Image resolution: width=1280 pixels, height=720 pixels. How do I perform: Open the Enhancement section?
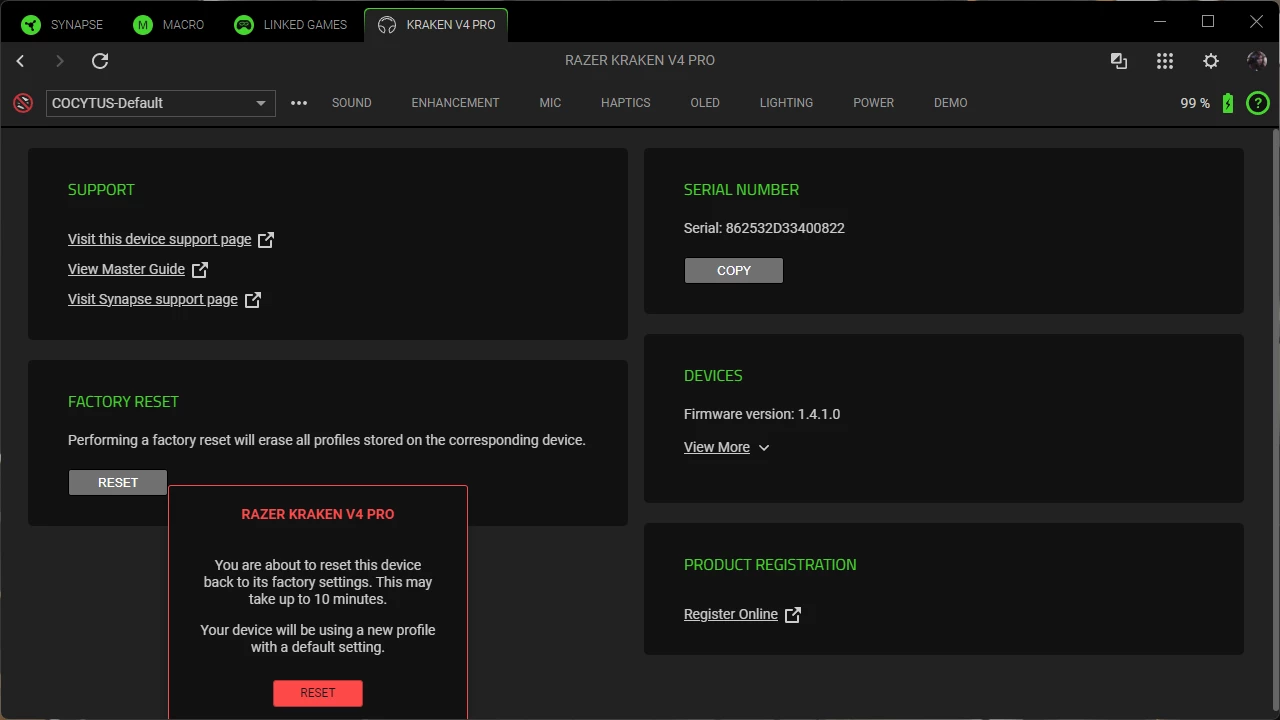pos(455,103)
